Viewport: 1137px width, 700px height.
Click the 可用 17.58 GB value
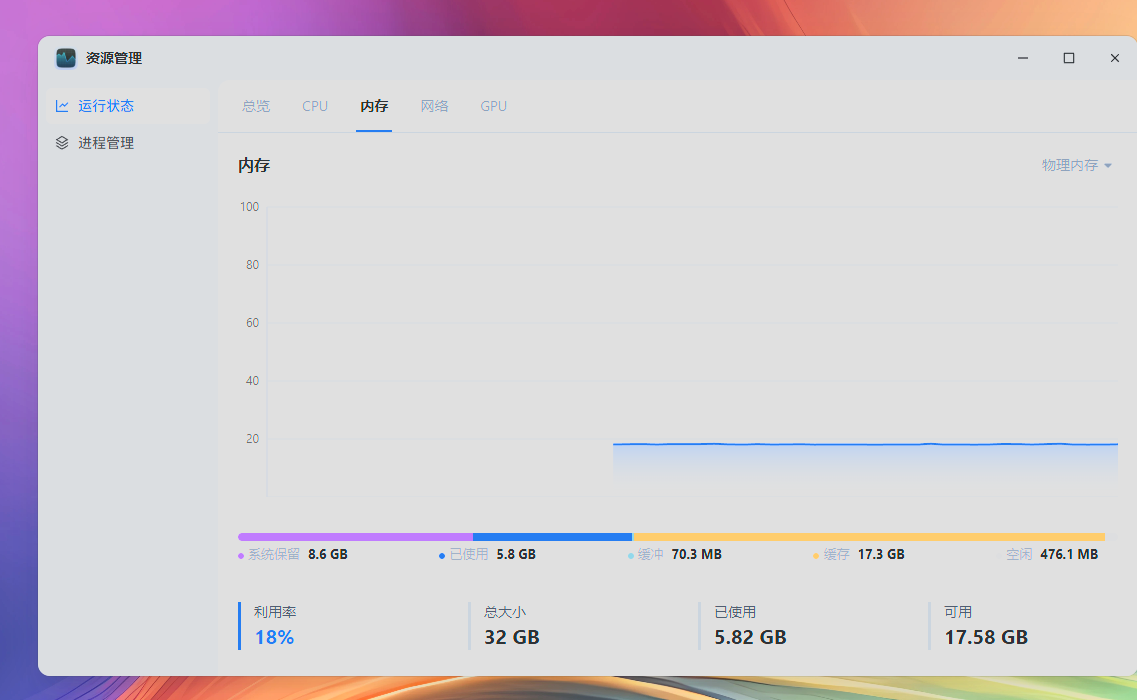(x=986, y=637)
